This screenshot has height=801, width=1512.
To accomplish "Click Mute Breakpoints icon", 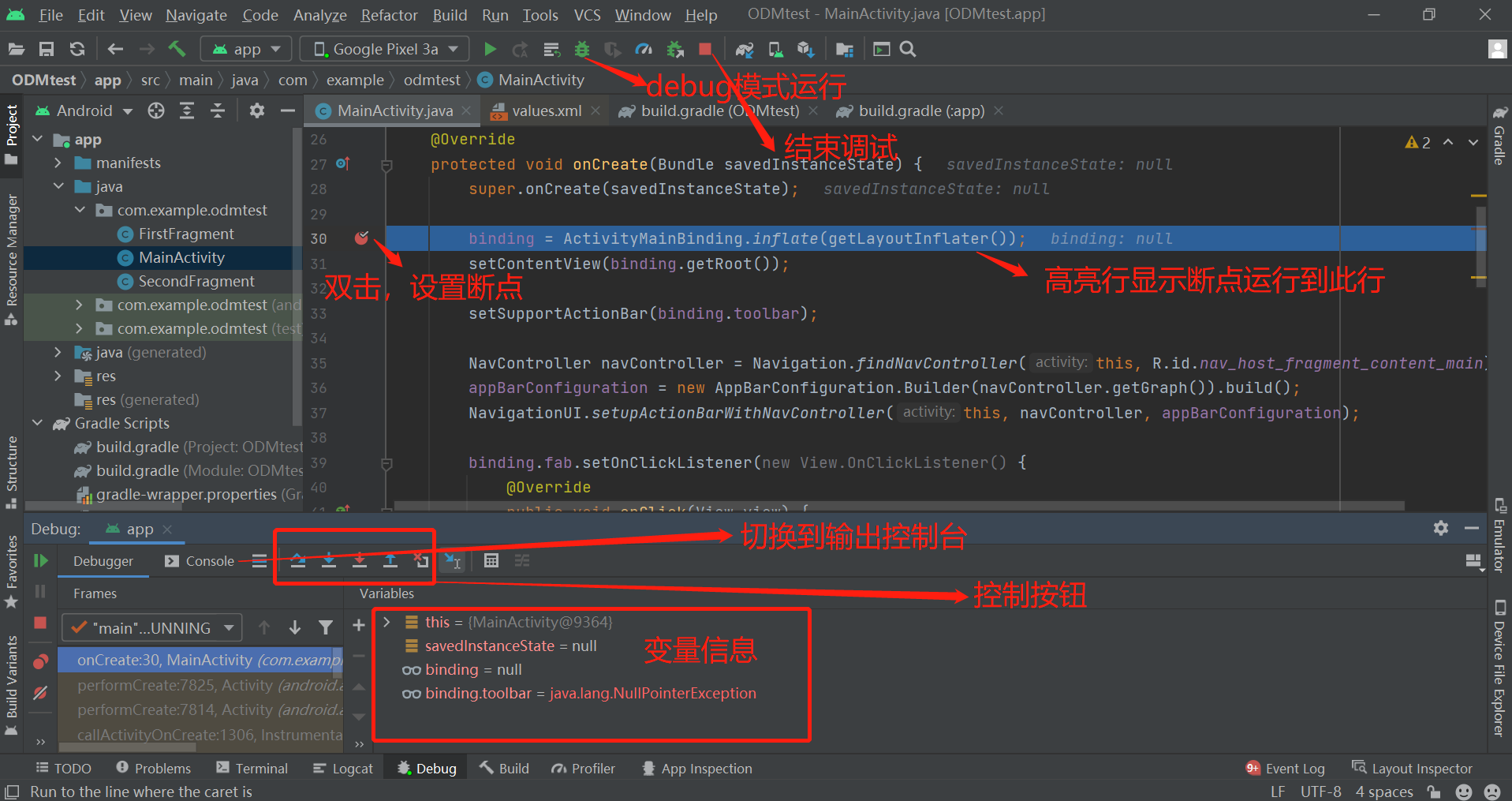I will (40, 693).
